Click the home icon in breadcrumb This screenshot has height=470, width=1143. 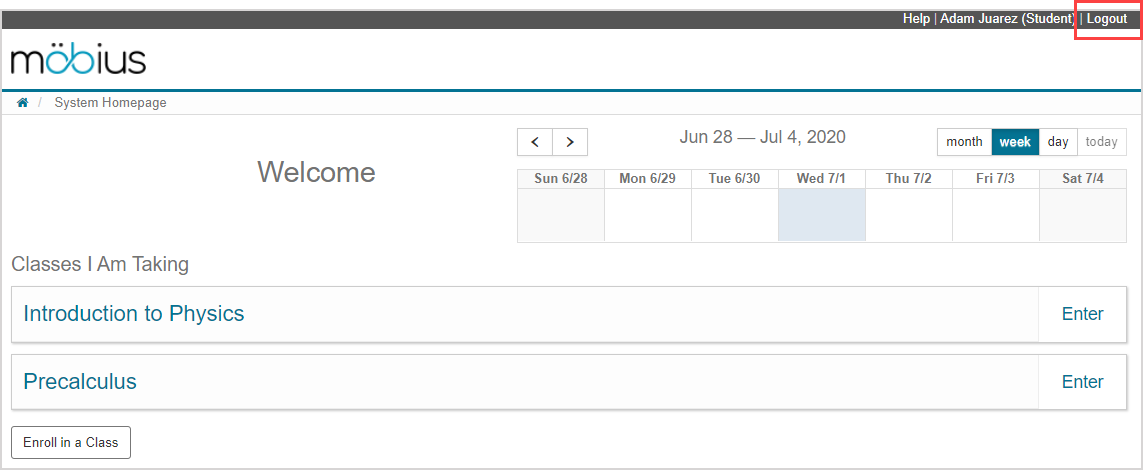coord(22,103)
